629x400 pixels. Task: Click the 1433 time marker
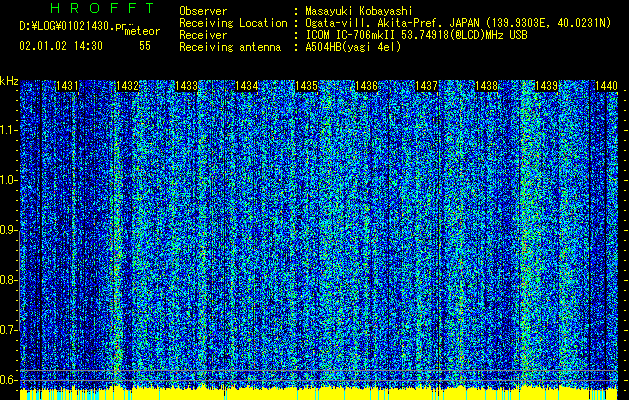187,86
